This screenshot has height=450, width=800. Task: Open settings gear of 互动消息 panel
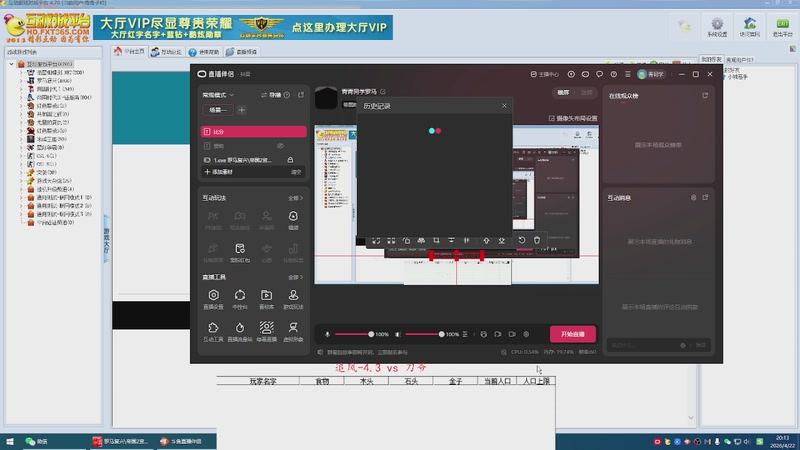[x=693, y=197]
